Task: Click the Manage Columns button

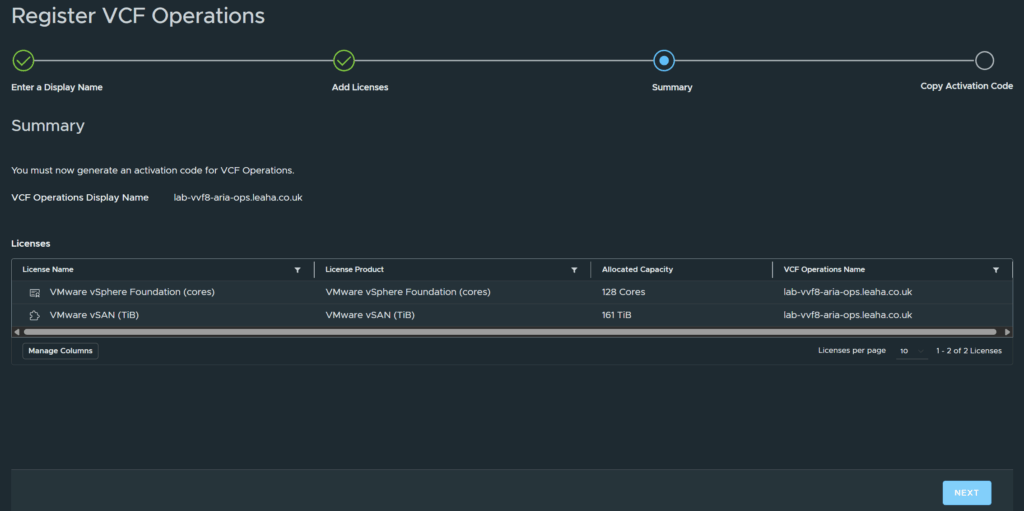Action: pos(60,351)
